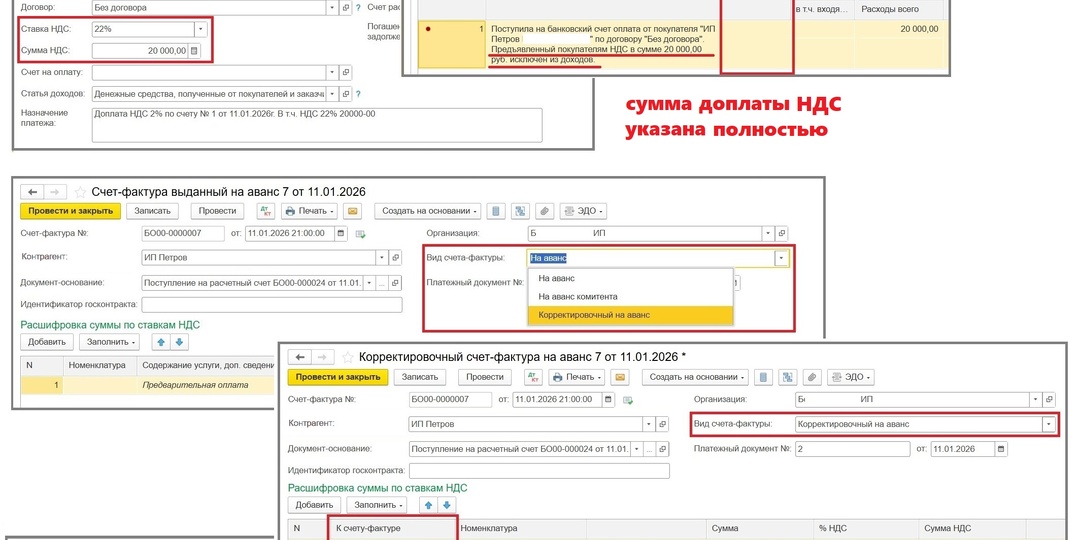The height and width of the screenshot is (540, 1080).
Task: Move row up arrow in Корректировочный счет-фактура table
Action: coord(429,505)
